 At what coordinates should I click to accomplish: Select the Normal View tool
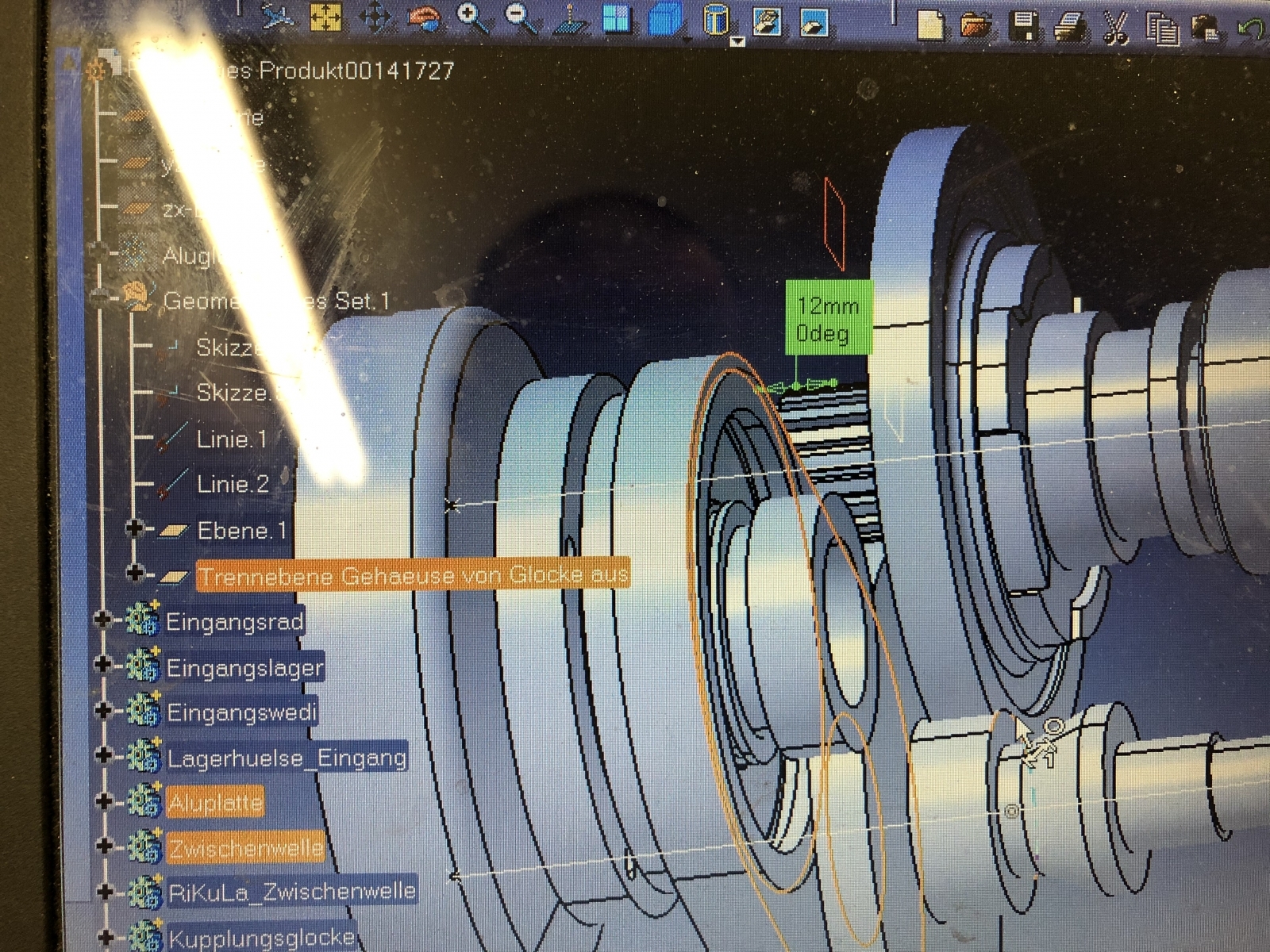(x=569, y=19)
